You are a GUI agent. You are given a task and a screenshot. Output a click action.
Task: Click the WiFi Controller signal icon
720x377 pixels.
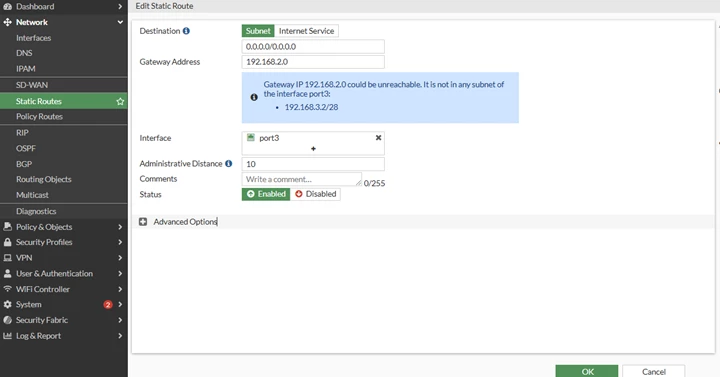(x=7, y=289)
